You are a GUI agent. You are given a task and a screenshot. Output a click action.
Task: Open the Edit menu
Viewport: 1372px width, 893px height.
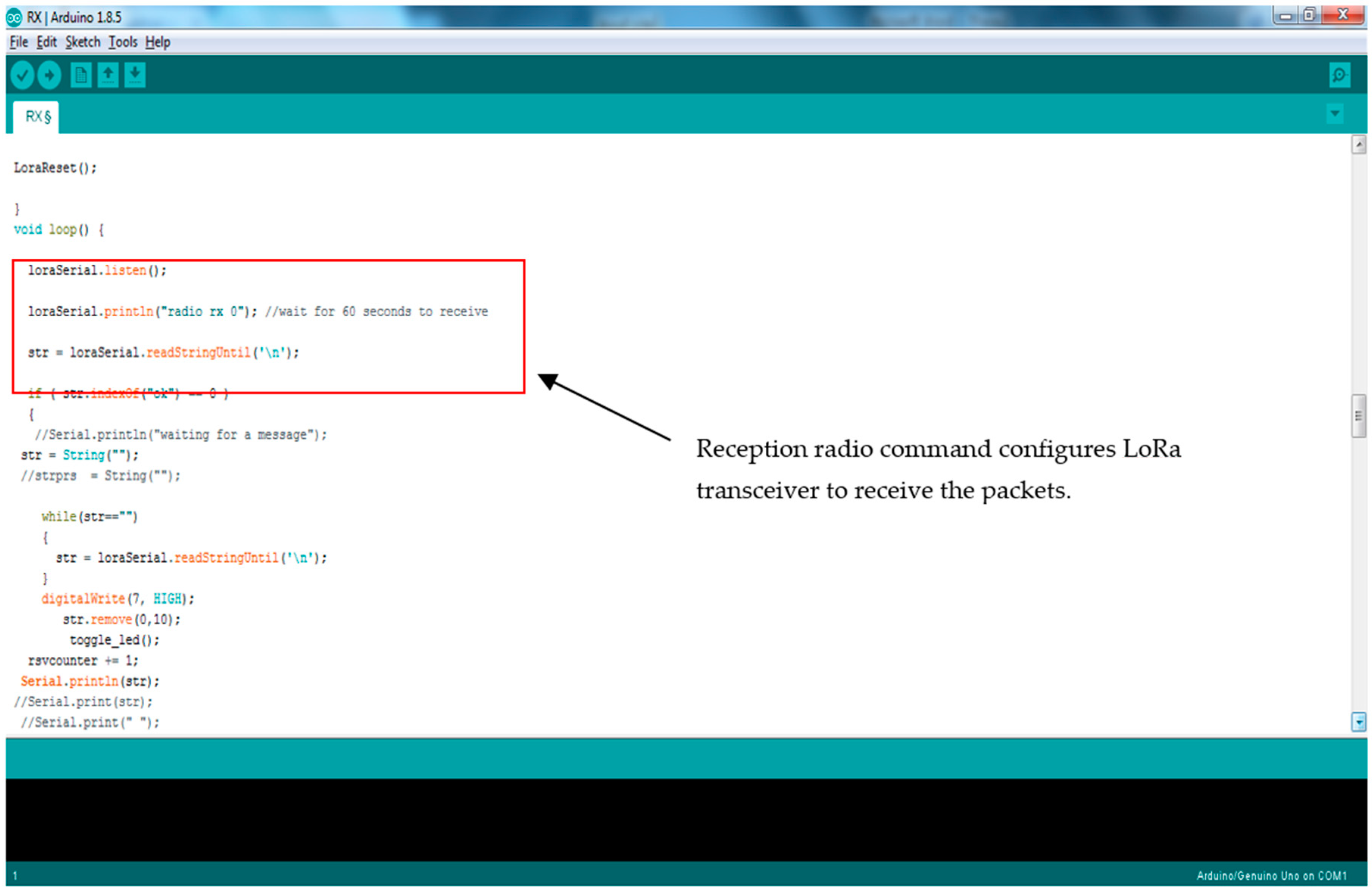click(x=46, y=42)
